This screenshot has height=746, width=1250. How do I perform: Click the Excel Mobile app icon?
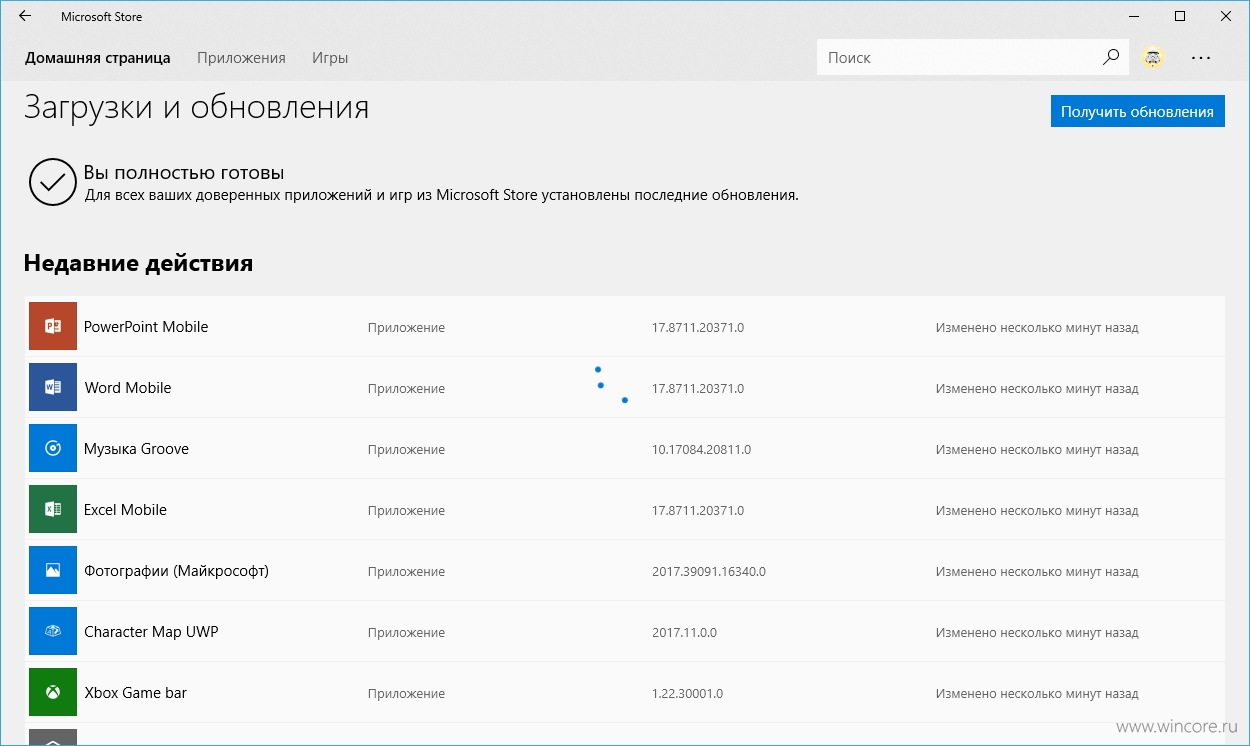pos(53,509)
